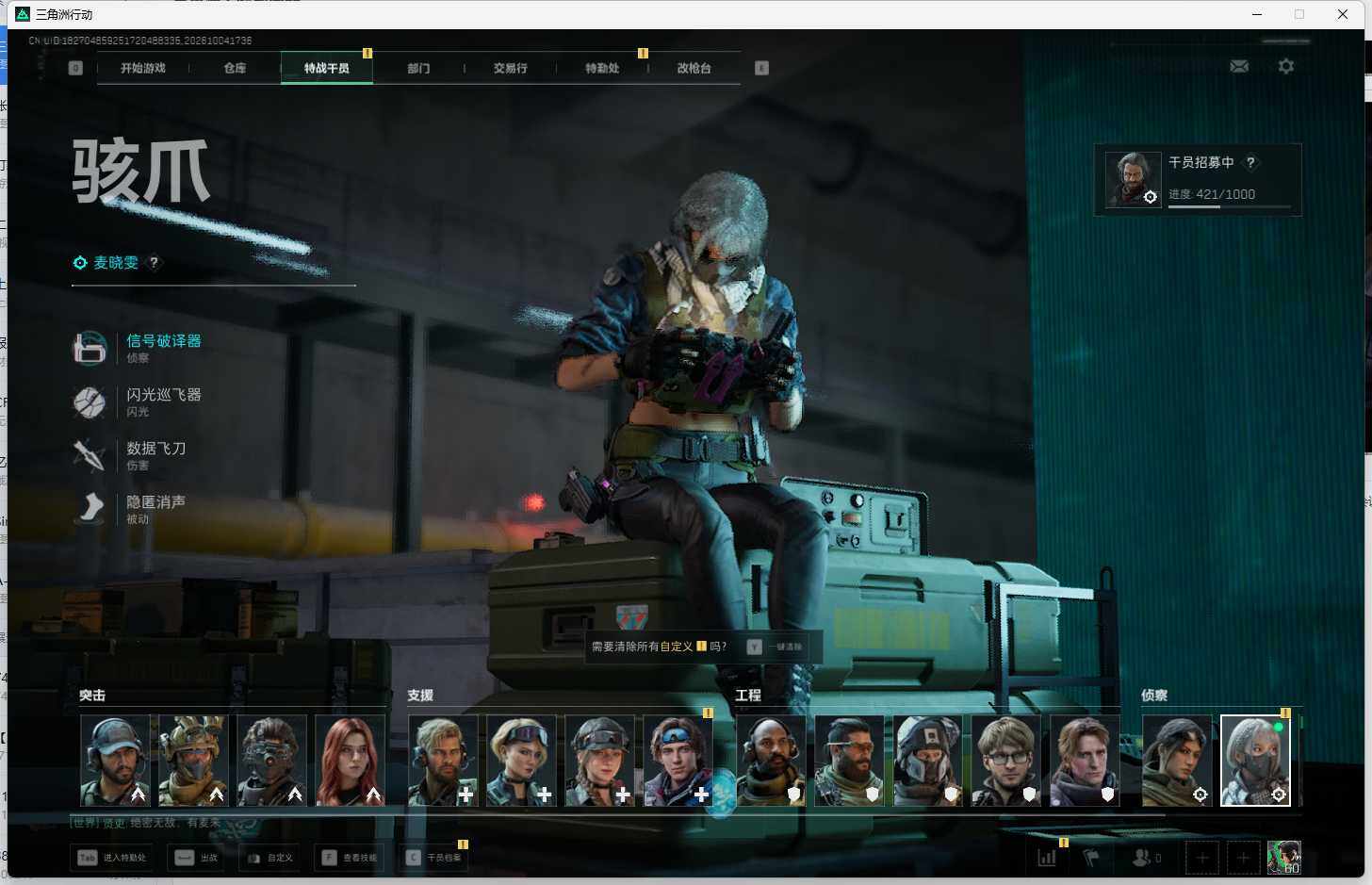Select the dark-haired 侦察 operator portrait
This screenshot has width=1372, height=885.
point(1177,761)
